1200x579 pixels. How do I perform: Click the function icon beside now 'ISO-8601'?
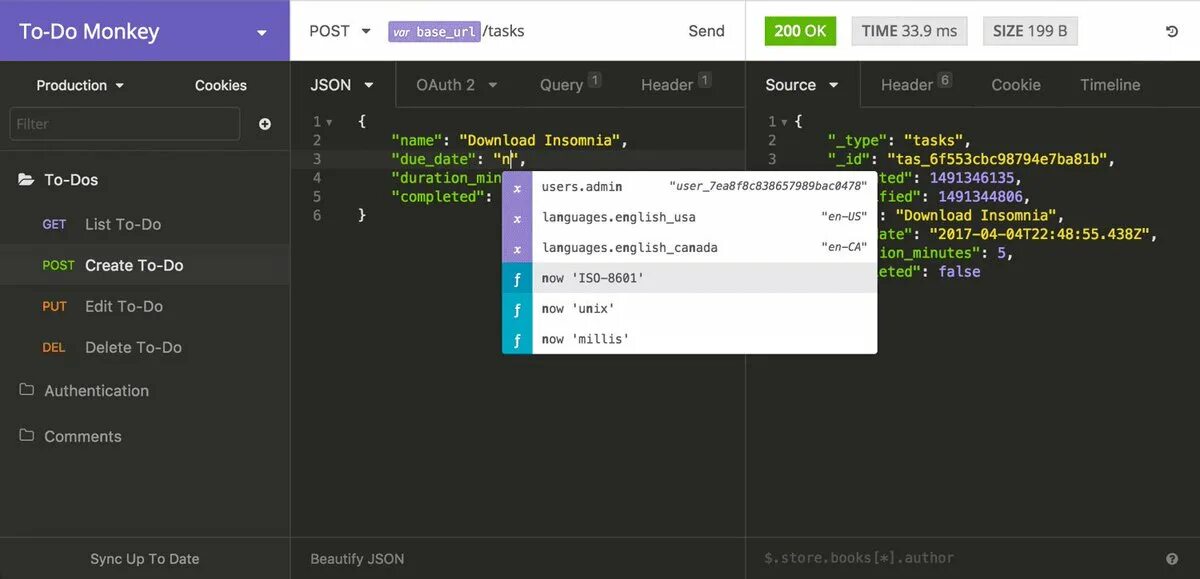[x=517, y=278]
